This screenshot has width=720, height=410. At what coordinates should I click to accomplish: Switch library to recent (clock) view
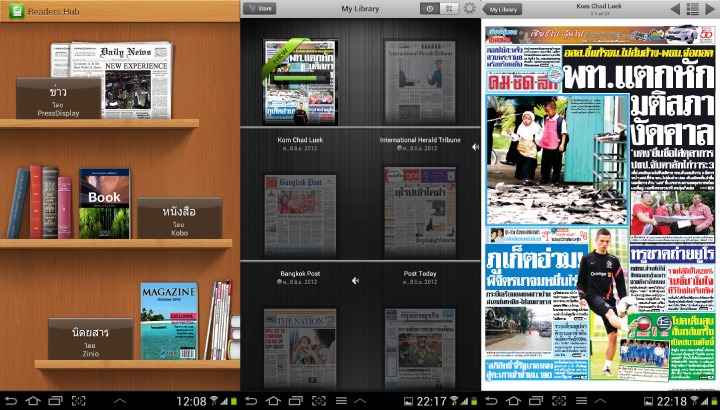pos(429,8)
